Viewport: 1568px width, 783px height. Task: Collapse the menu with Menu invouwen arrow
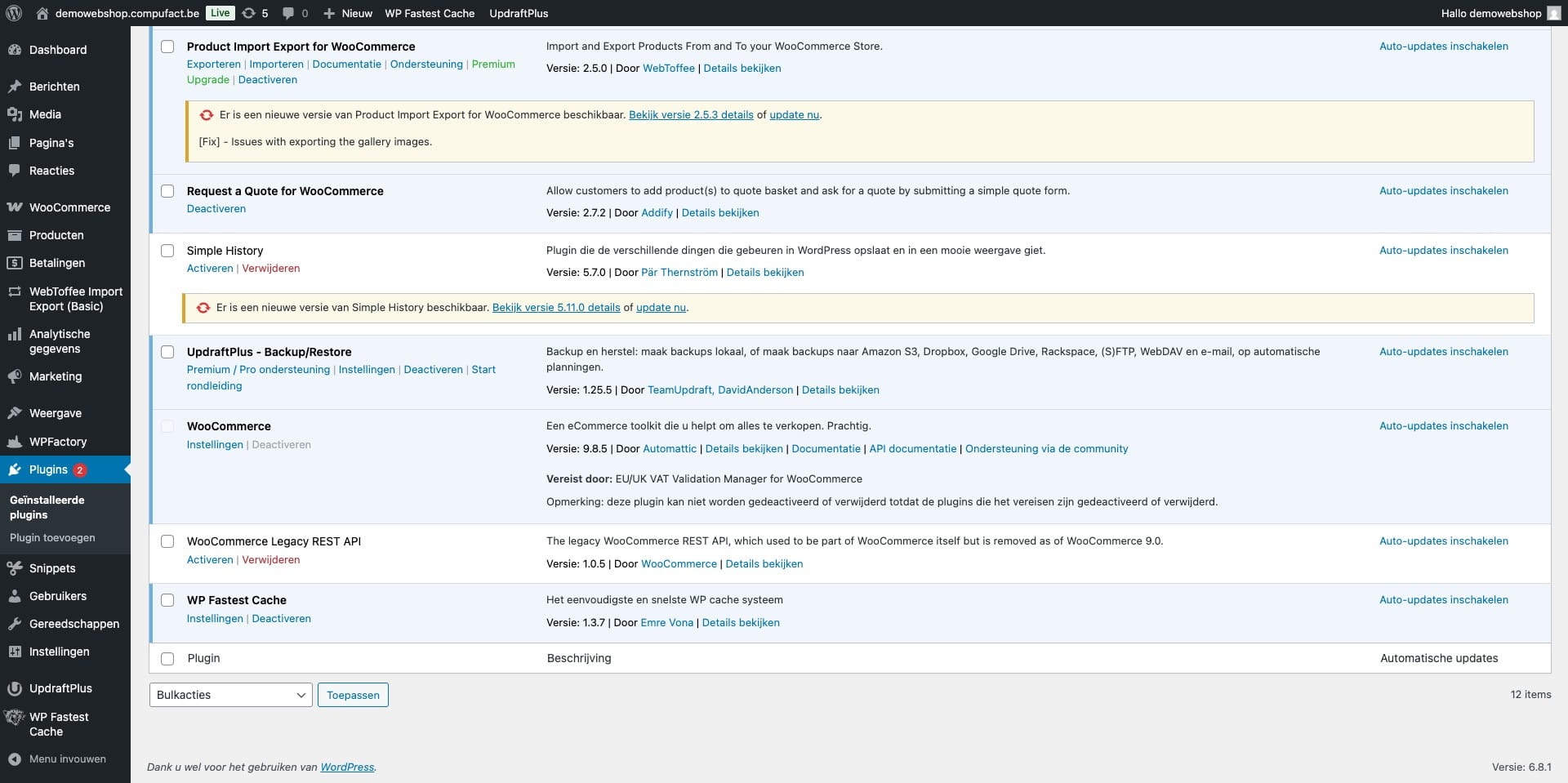[x=15, y=759]
